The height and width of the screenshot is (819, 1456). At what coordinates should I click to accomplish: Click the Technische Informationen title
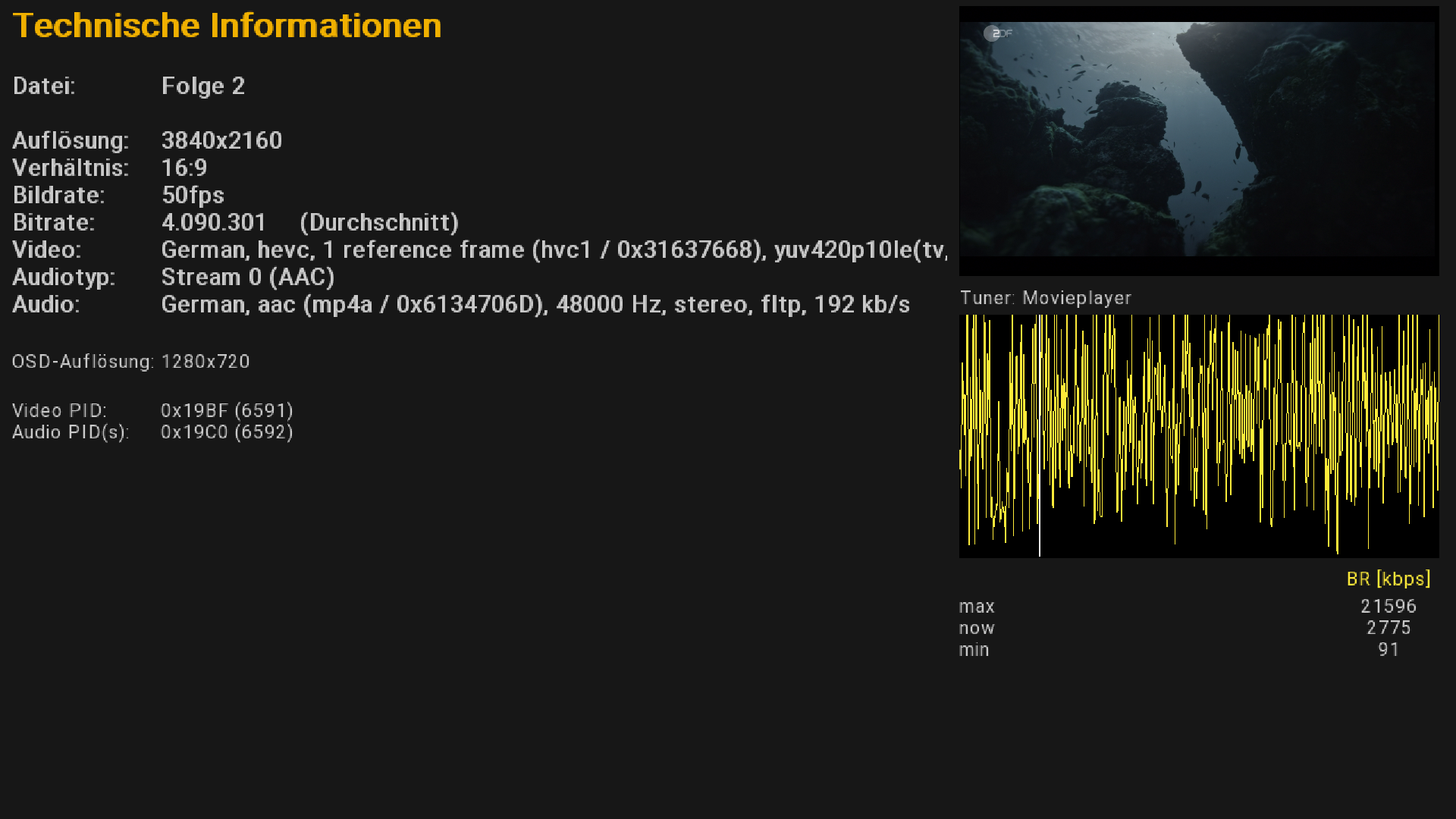pos(227,26)
